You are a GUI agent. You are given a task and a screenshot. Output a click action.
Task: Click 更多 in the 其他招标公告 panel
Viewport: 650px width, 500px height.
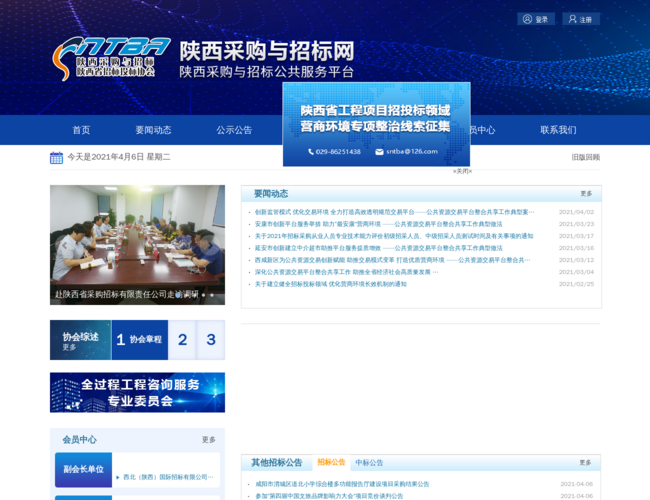(x=585, y=463)
